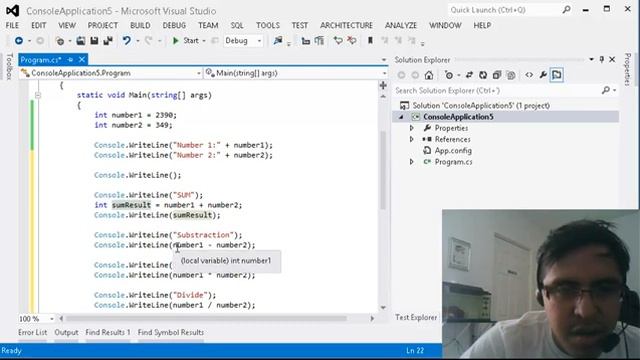Click the Collapse All icon in Solution Explorer
The width and height of the screenshot is (640, 360).
(x=497, y=75)
